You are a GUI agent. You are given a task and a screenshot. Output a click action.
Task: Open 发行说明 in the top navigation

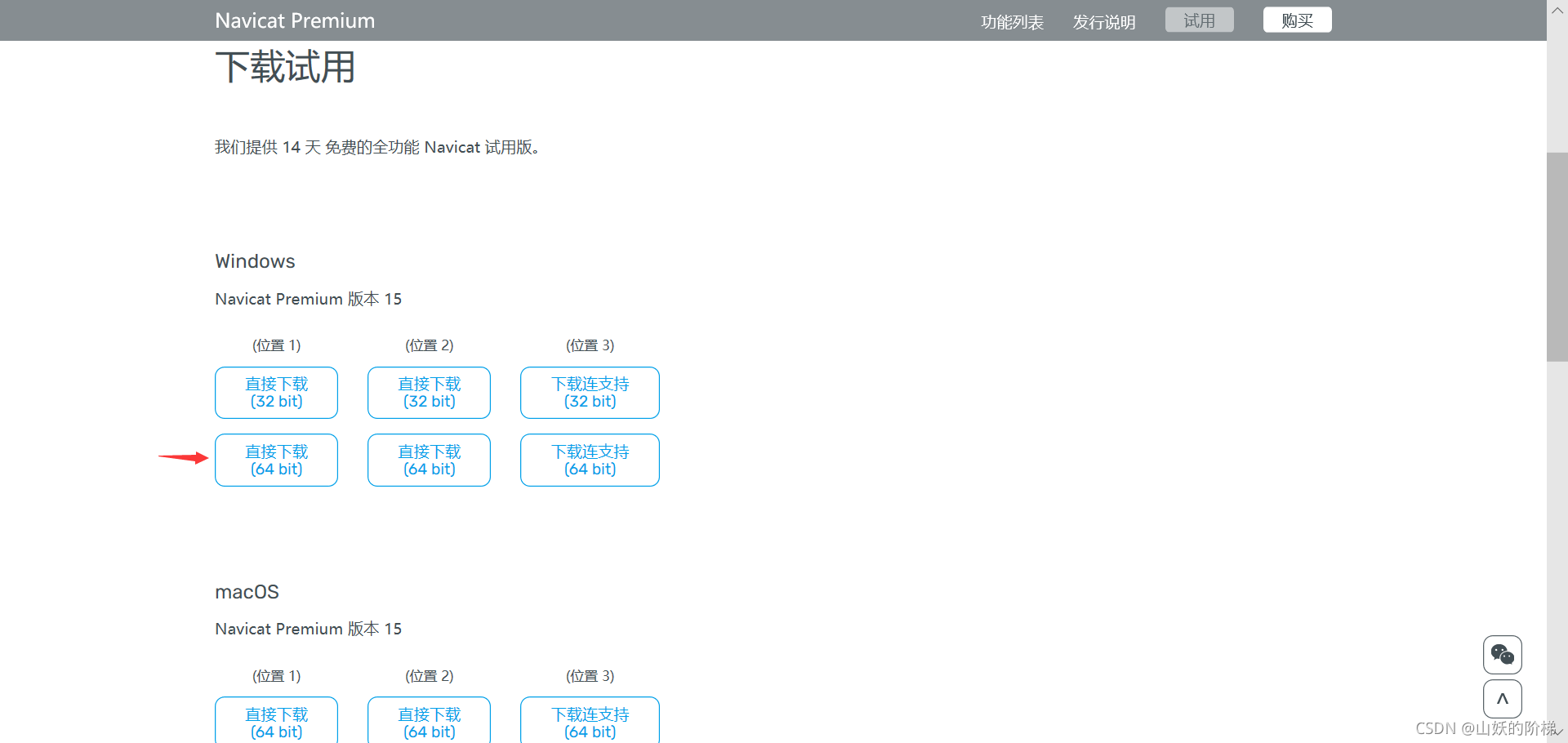pos(1104,22)
